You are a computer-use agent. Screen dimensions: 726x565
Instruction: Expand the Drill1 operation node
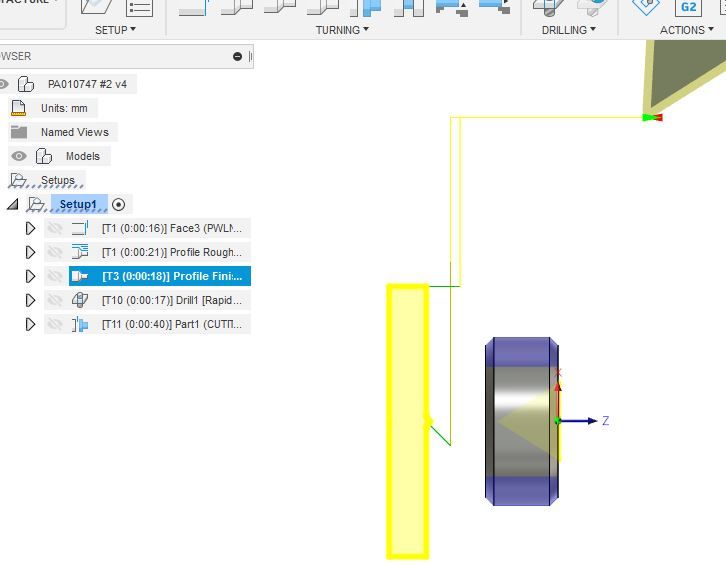tap(30, 300)
